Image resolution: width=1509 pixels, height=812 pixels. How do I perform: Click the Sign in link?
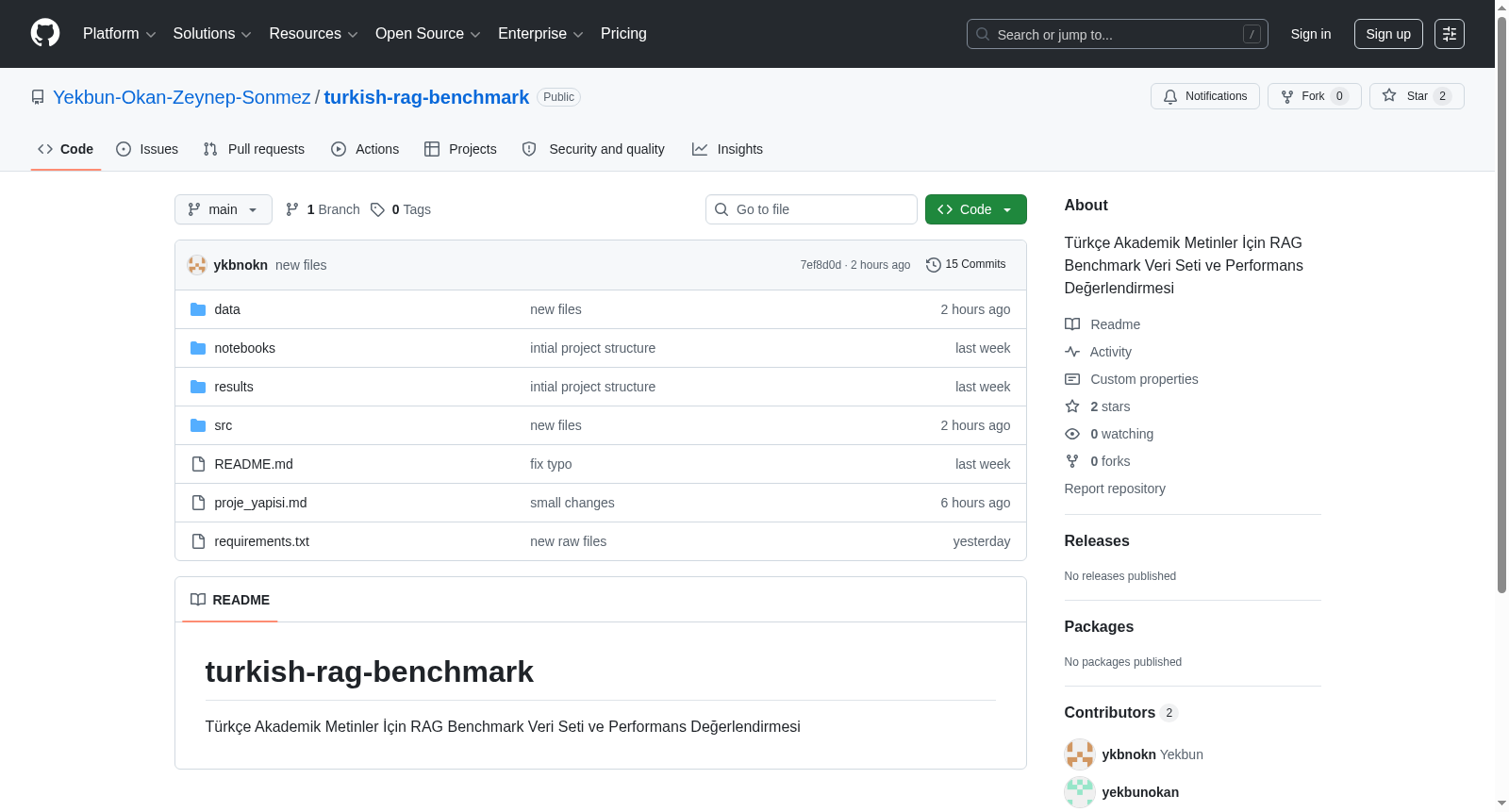1311,34
